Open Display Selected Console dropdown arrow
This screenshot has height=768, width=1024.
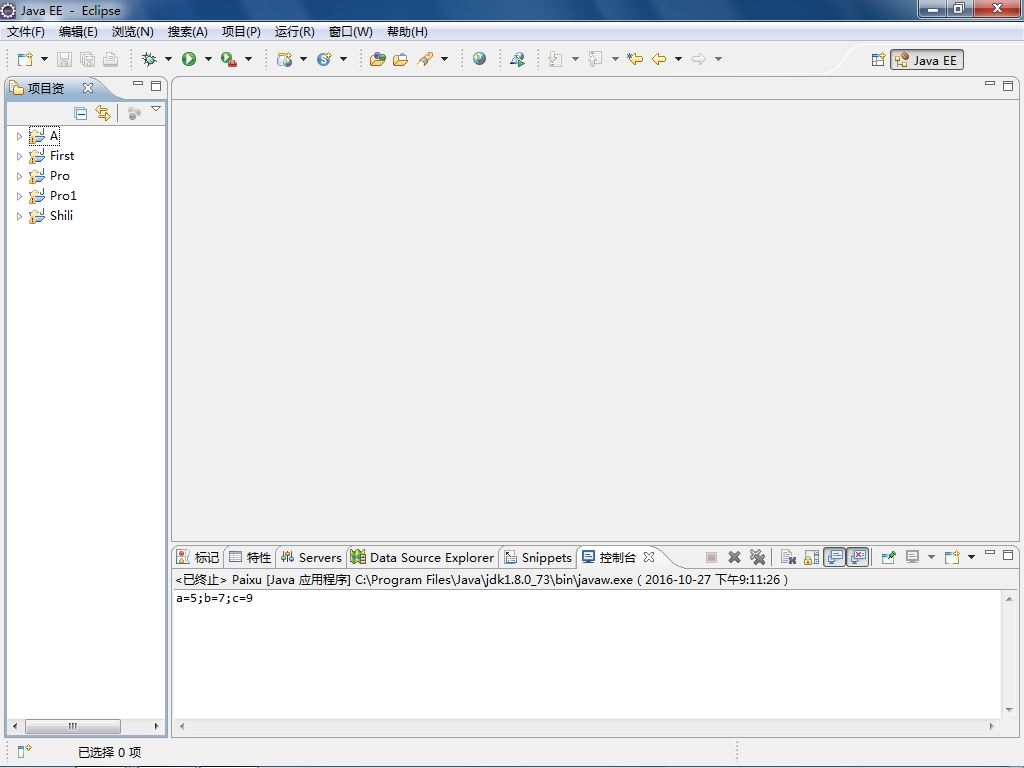[931, 557]
